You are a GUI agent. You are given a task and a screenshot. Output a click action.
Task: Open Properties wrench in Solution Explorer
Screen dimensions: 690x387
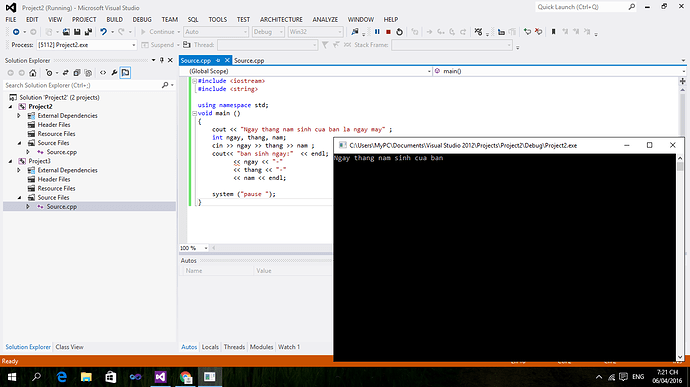click(x=114, y=73)
